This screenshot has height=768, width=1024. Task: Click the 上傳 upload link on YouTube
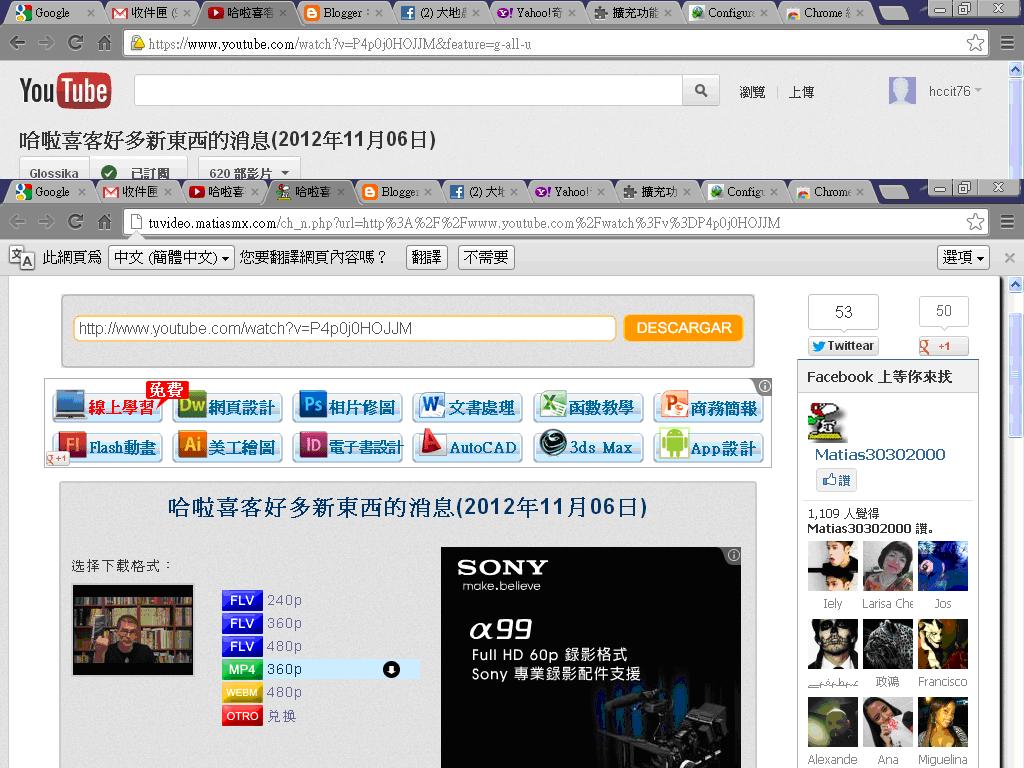pos(801,92)
